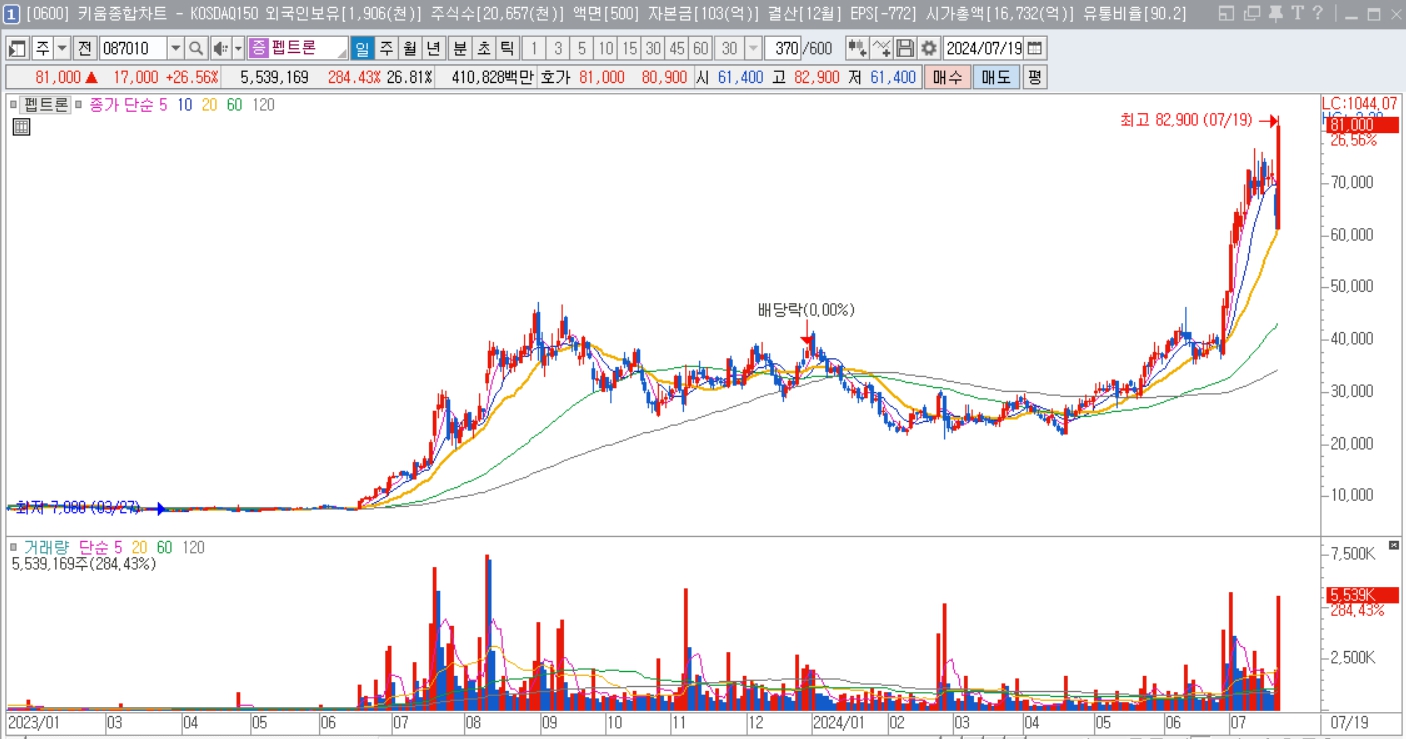The width and height of the screenshot is (1406, 739).
Task: Switch to second 초 chart period
Action: pos(483,48)
